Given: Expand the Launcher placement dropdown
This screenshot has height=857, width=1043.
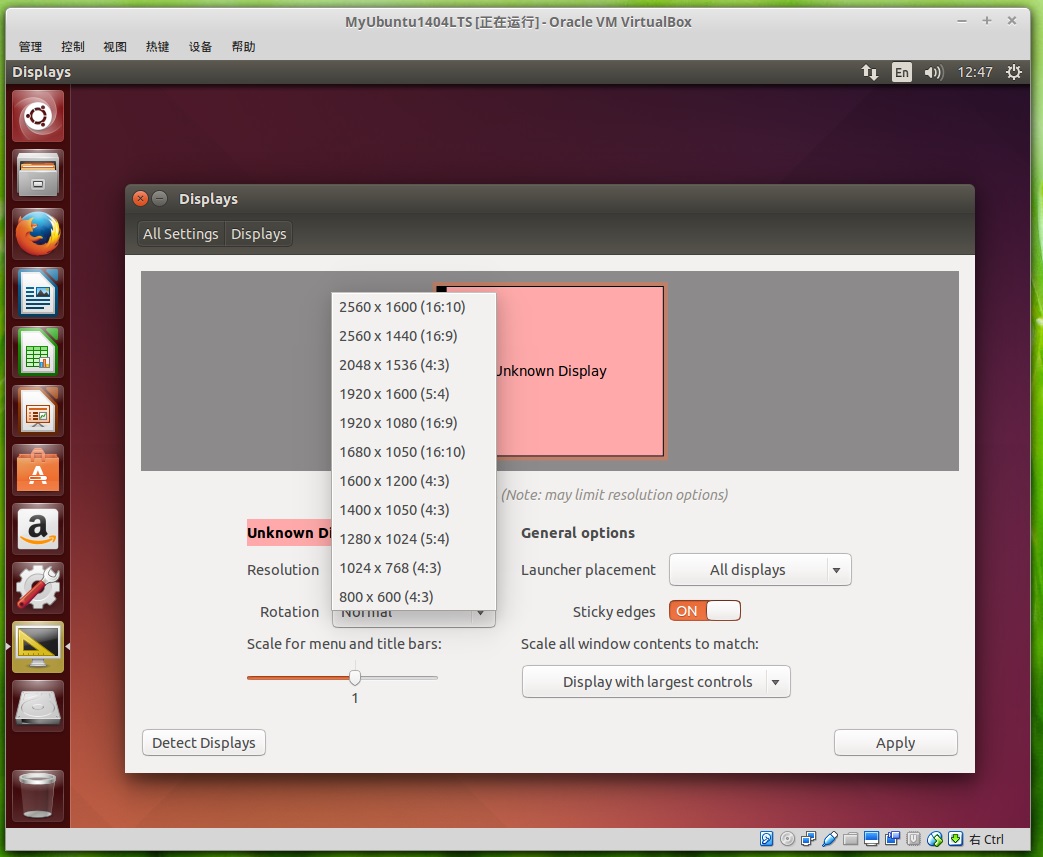Looking at the screenshot, I should pos(759,570).
